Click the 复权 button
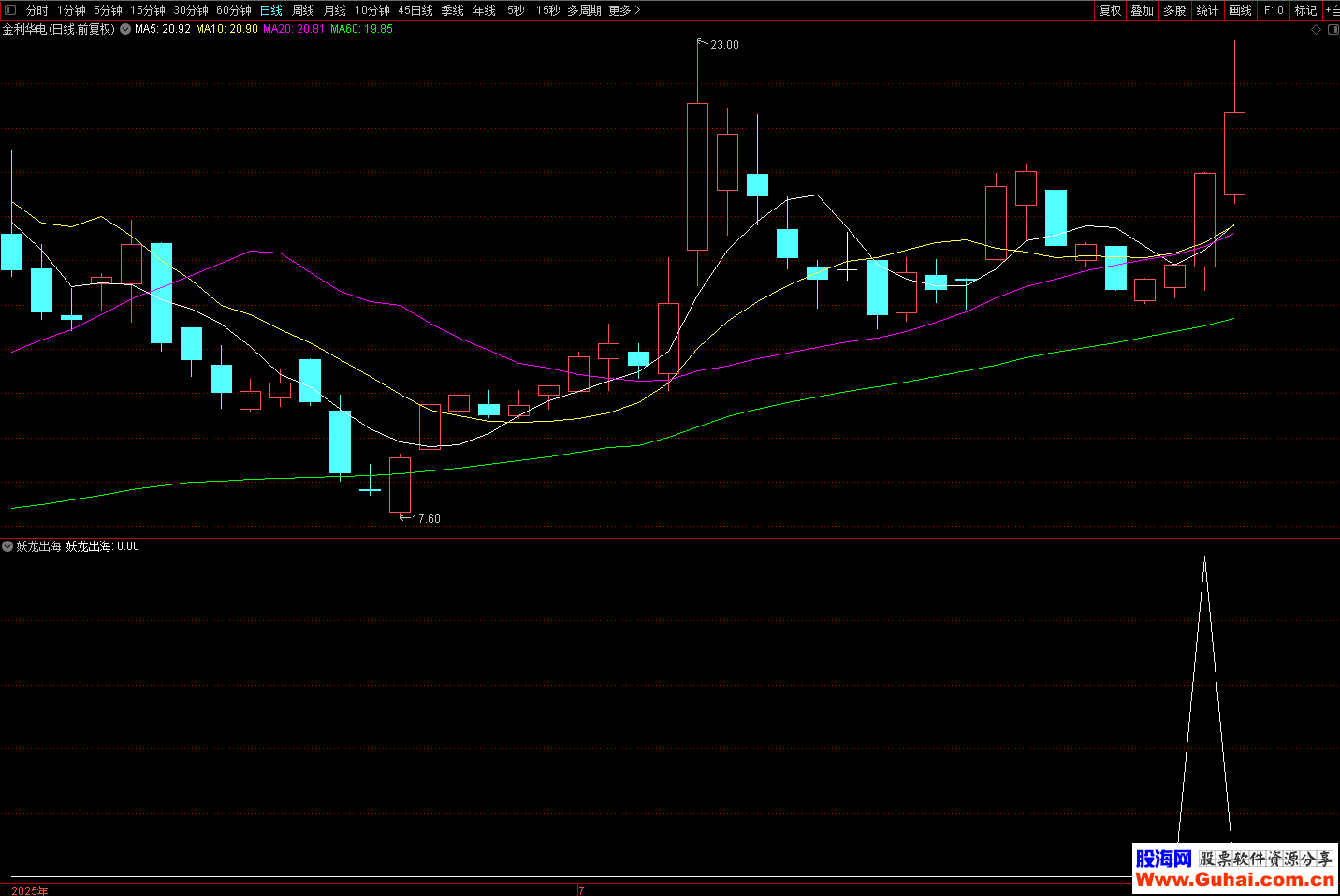 [x=1110, y=10]
